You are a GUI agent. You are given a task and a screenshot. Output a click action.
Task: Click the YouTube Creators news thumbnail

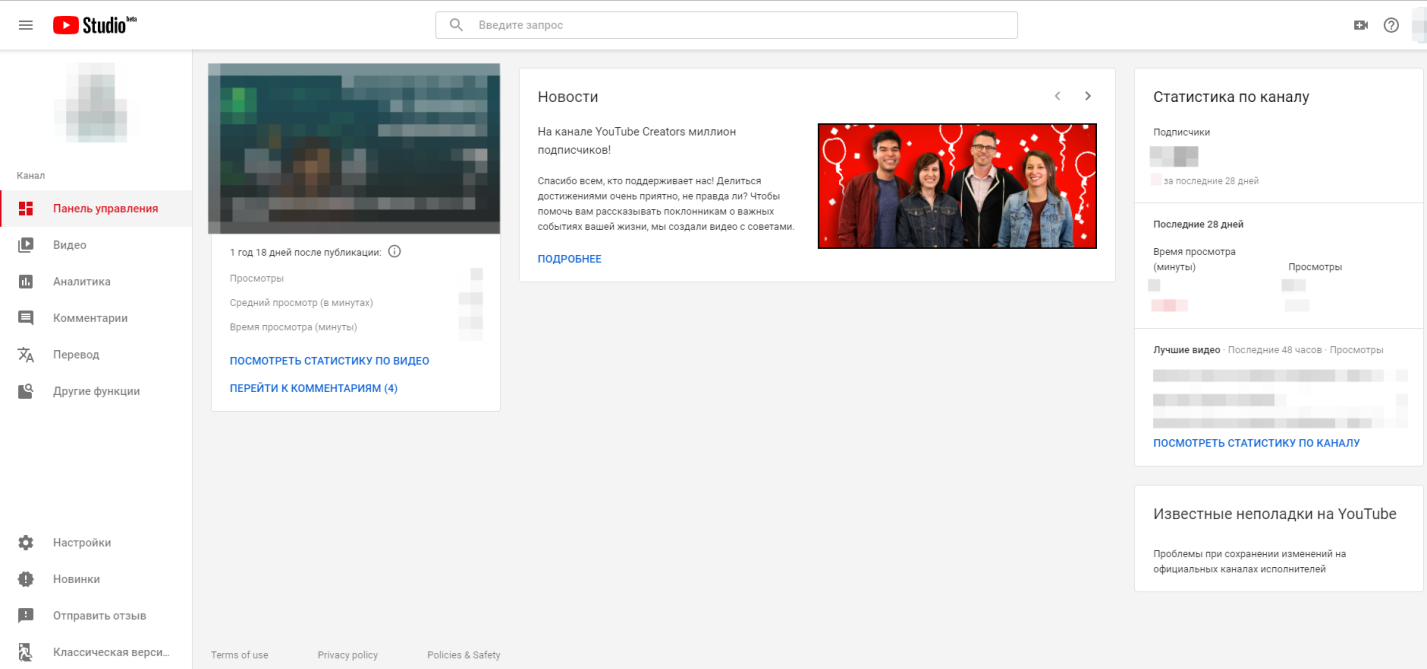point(957,186)
